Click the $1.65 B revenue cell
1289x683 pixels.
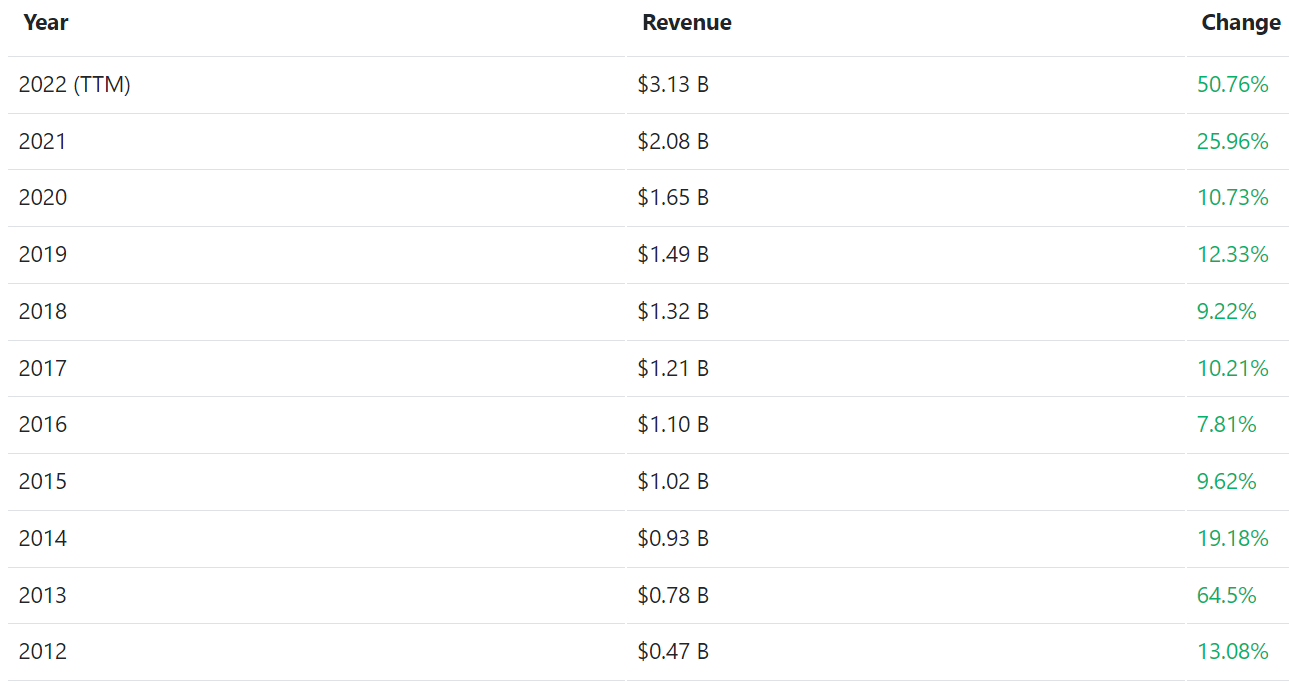coord(673,198)
